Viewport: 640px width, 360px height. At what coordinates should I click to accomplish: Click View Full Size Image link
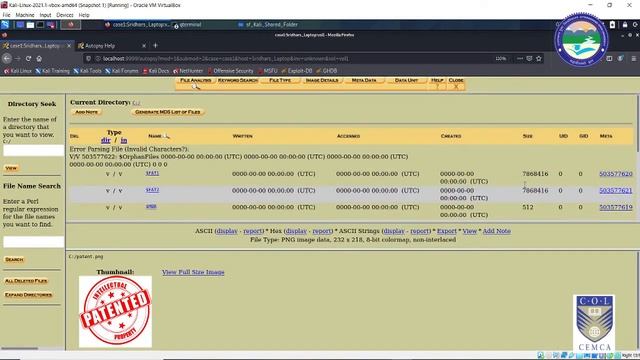[193, 272]
